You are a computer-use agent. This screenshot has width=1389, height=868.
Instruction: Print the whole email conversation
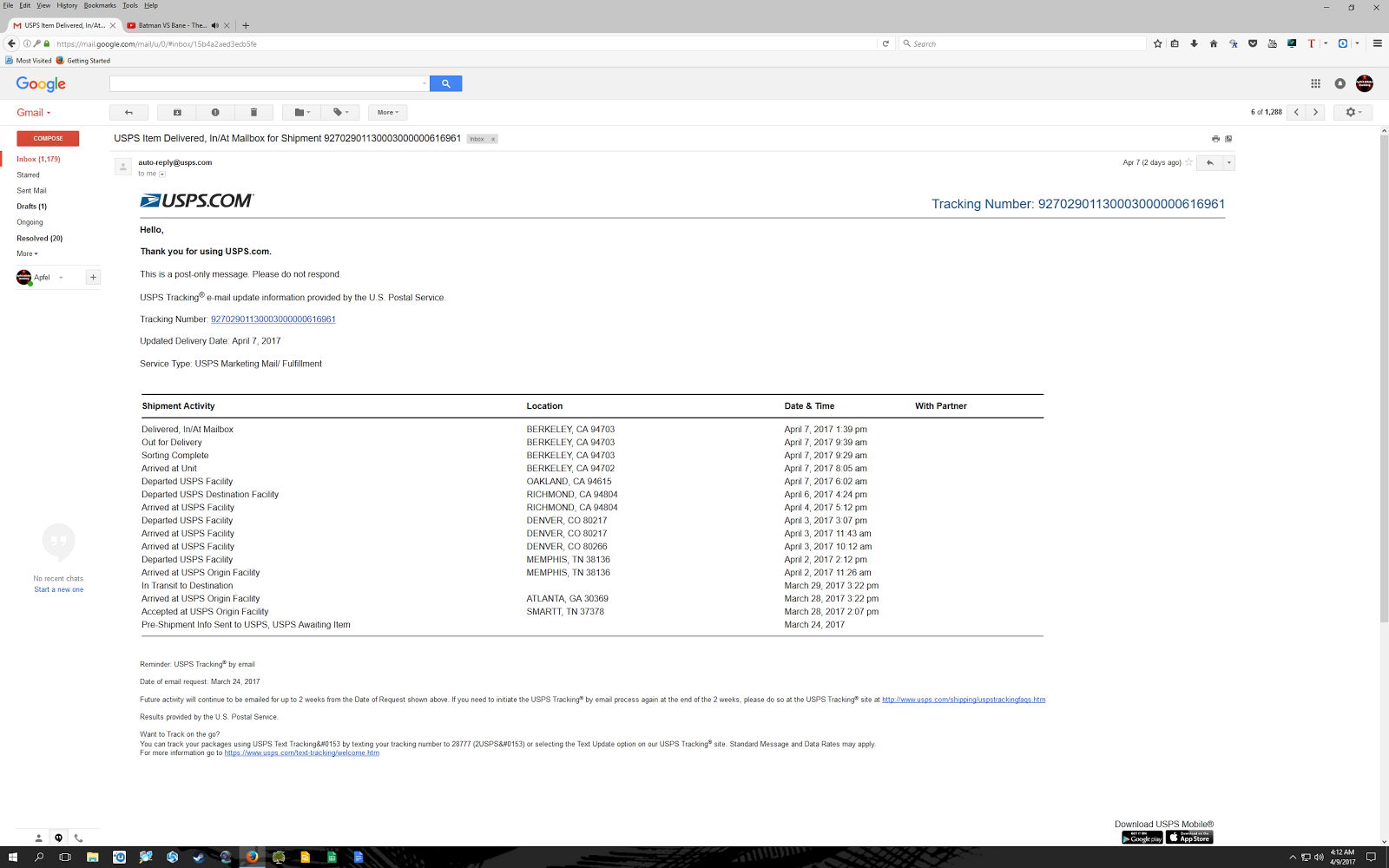[1215, 139]
